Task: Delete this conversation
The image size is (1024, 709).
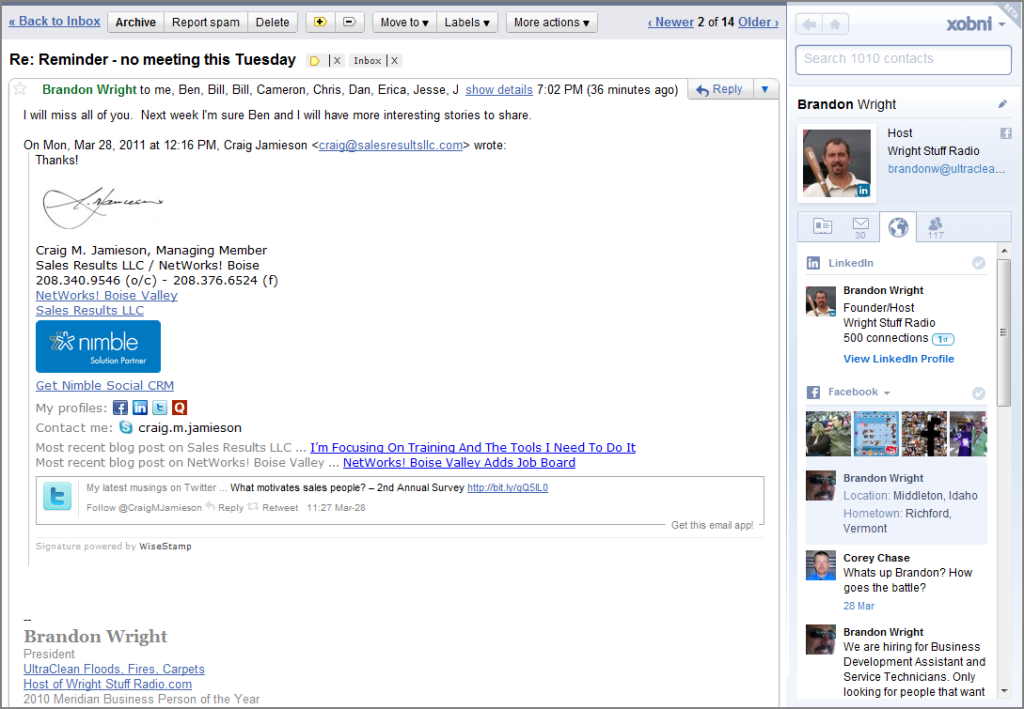Action: coord(272,22)
